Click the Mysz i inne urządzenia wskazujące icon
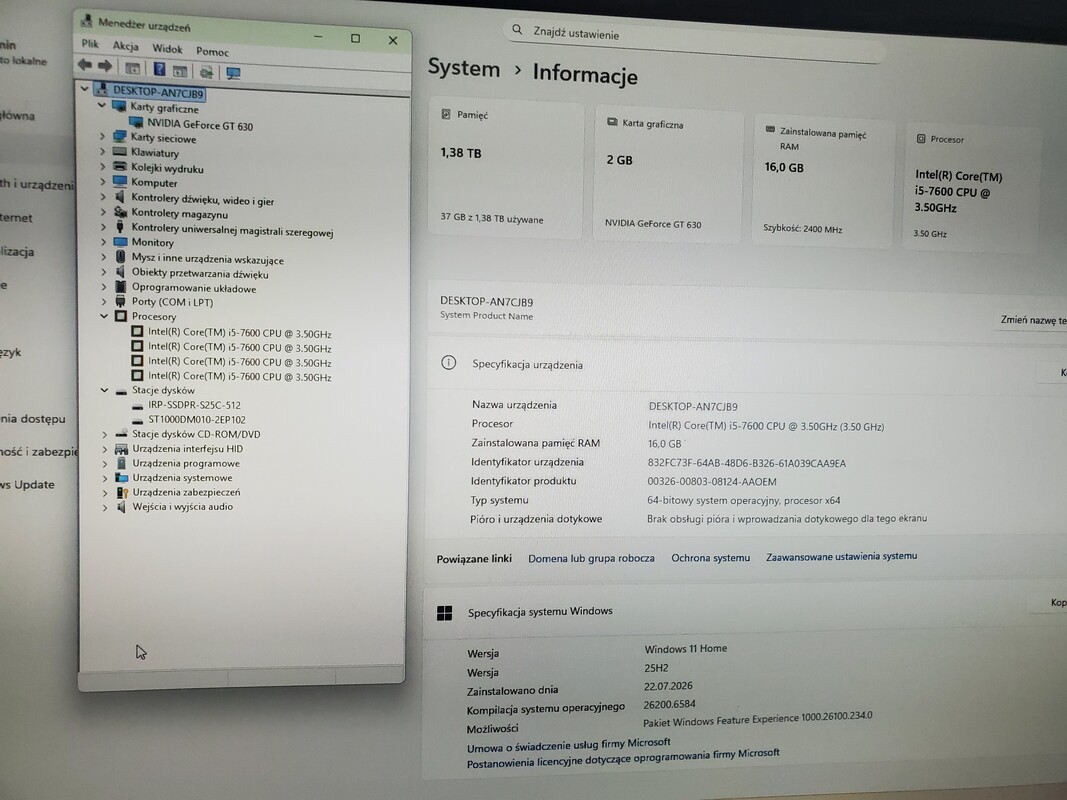Image resolution: width=1067 pixels, height=800 pixels. click(x=120, y=257)
